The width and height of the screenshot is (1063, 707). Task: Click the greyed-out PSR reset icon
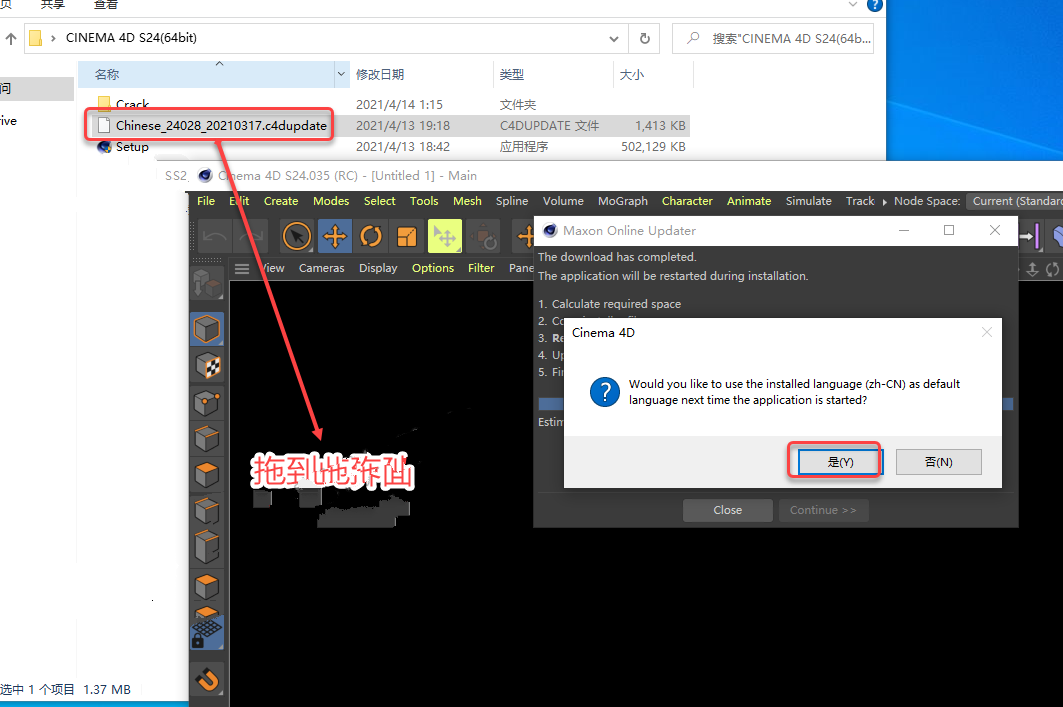pos(483,237)
